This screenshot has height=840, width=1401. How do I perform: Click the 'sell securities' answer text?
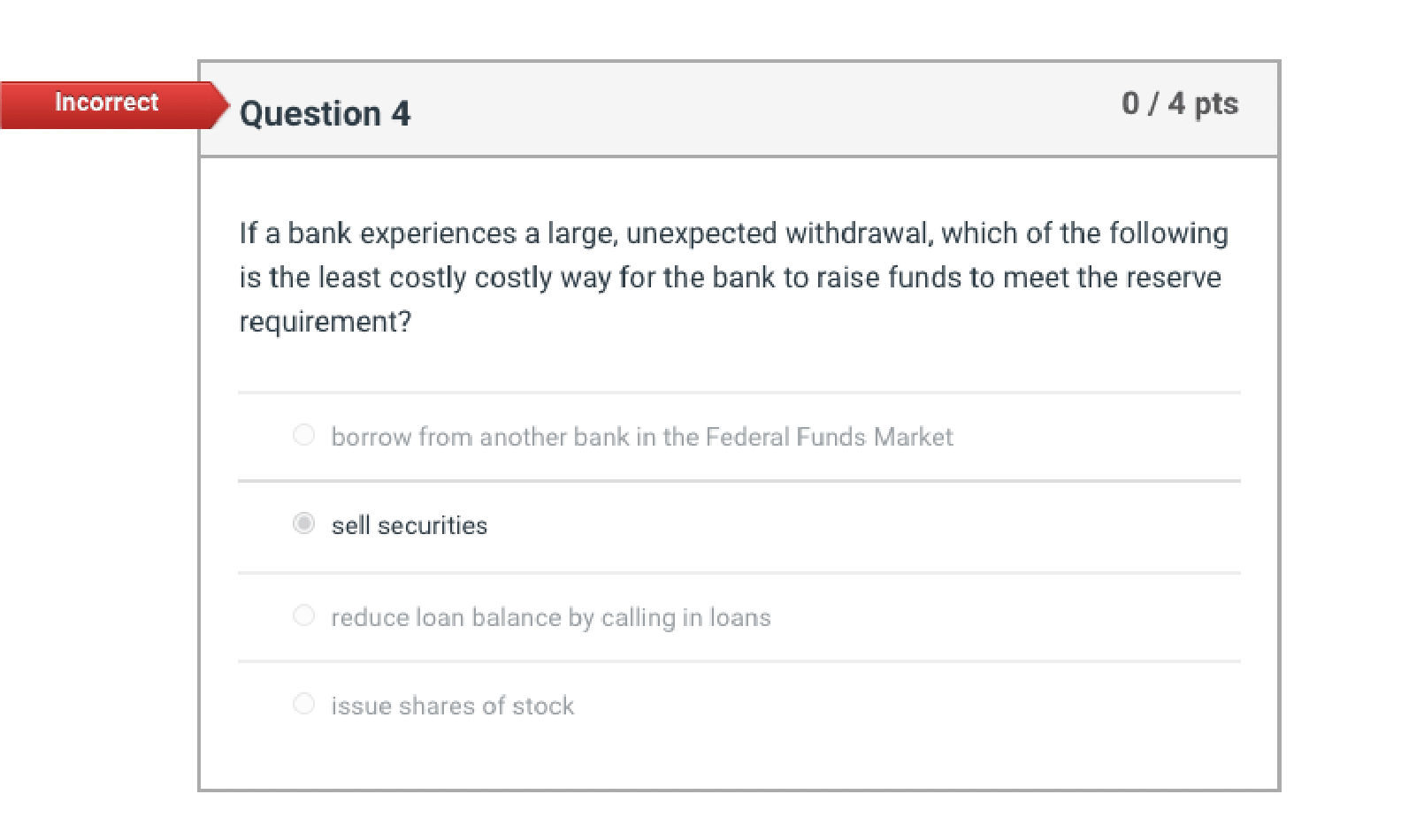tap(409, 524)
